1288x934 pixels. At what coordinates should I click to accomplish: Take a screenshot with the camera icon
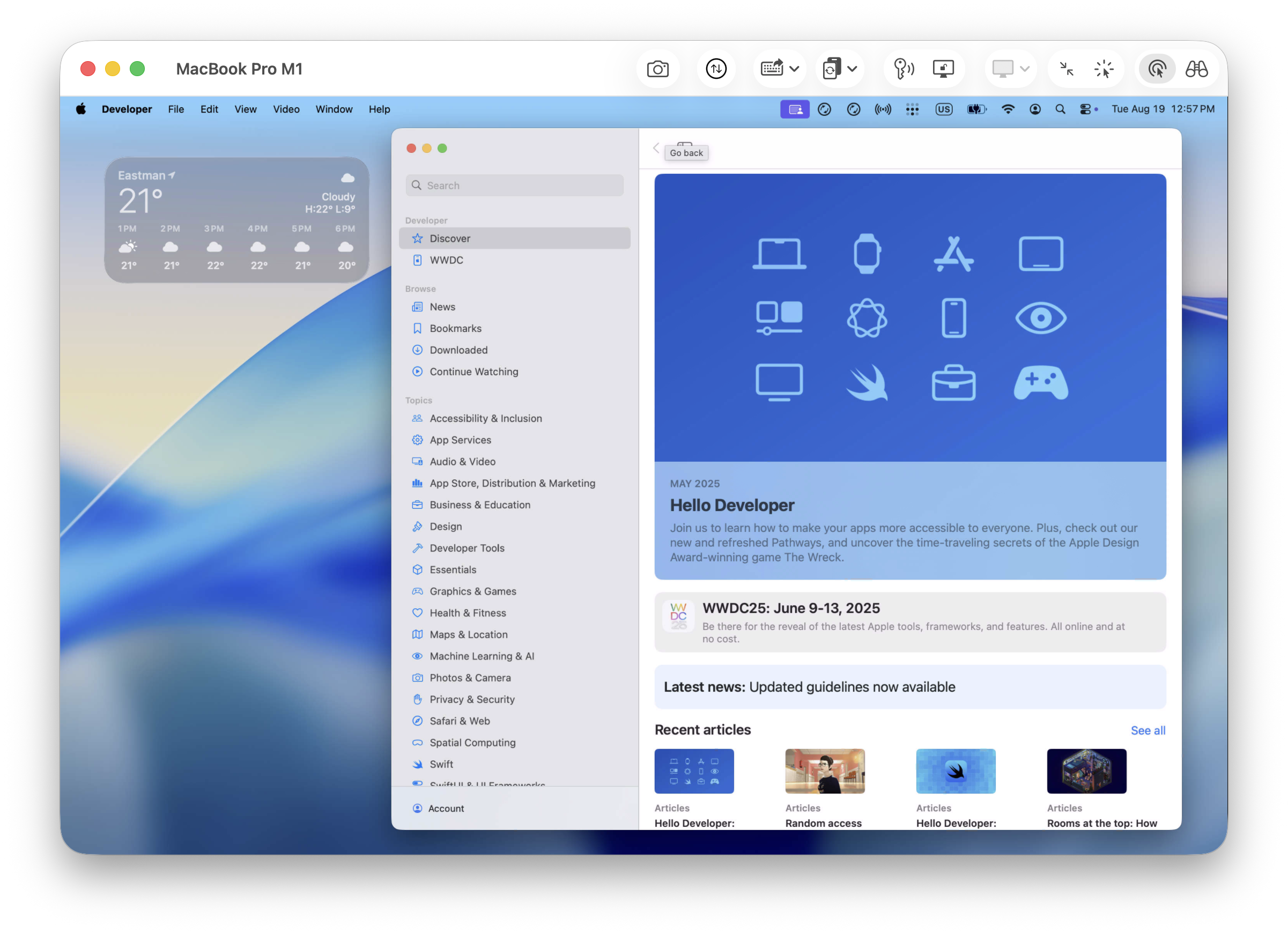click(657, 69)
